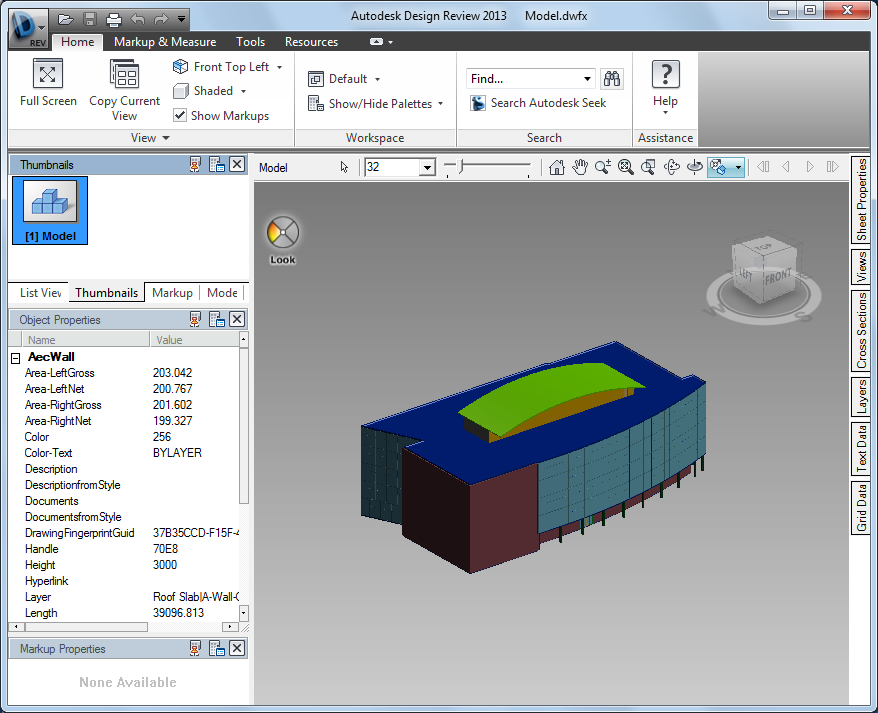Image resolution: width=878 pixels, height=713 pixels.
Task: Open the Cross Sections side palette
Action: [861, 330]
